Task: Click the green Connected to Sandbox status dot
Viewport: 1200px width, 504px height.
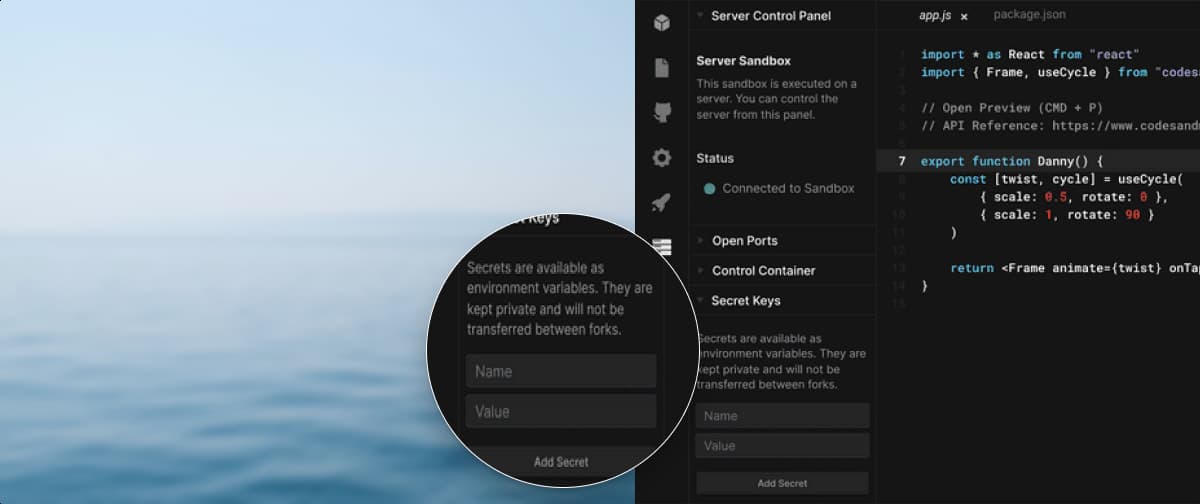Action: click(x=709, y=189)
